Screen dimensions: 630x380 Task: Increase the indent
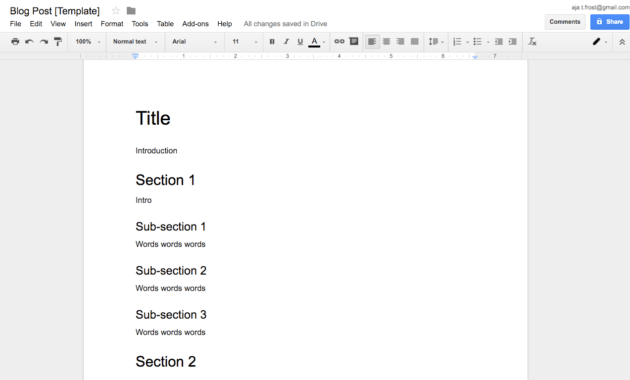(513, 41)
